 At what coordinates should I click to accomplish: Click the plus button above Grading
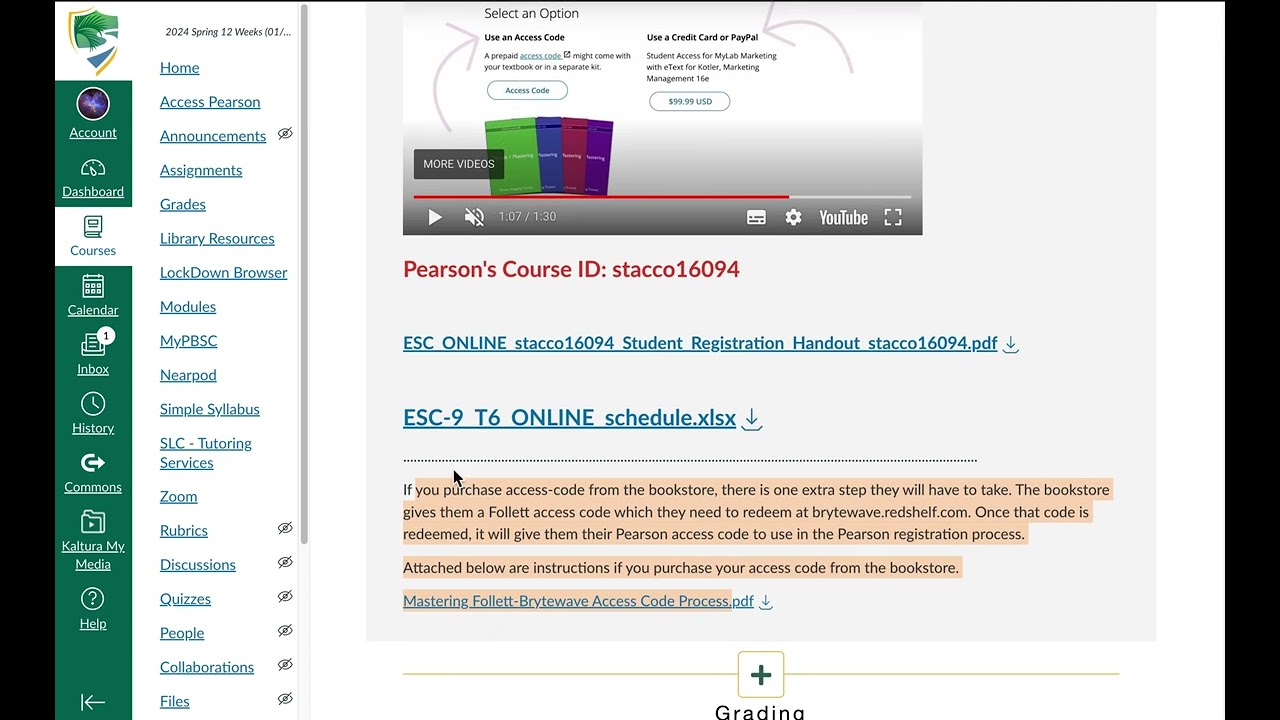(x=761, y=675)
